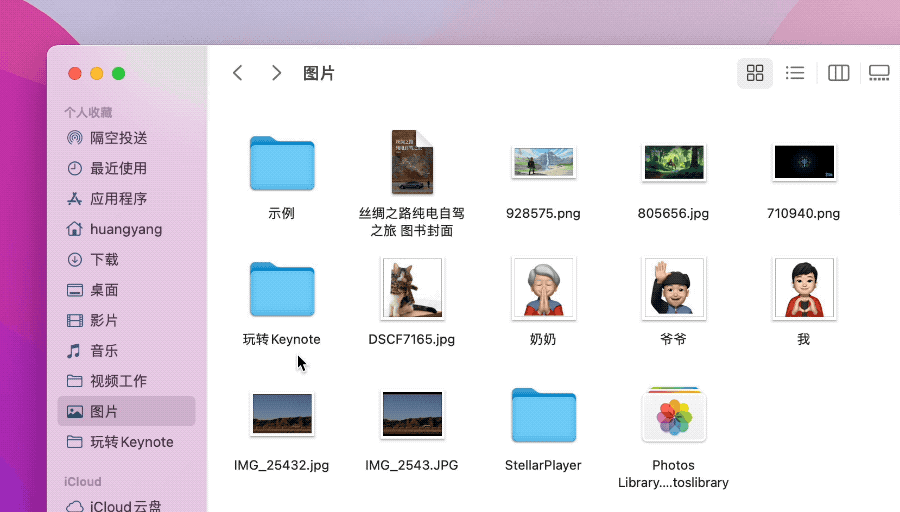The image size is (900, 512).
Task: Click the DSCF7165.jpg file name
Action: coord(412,339)
